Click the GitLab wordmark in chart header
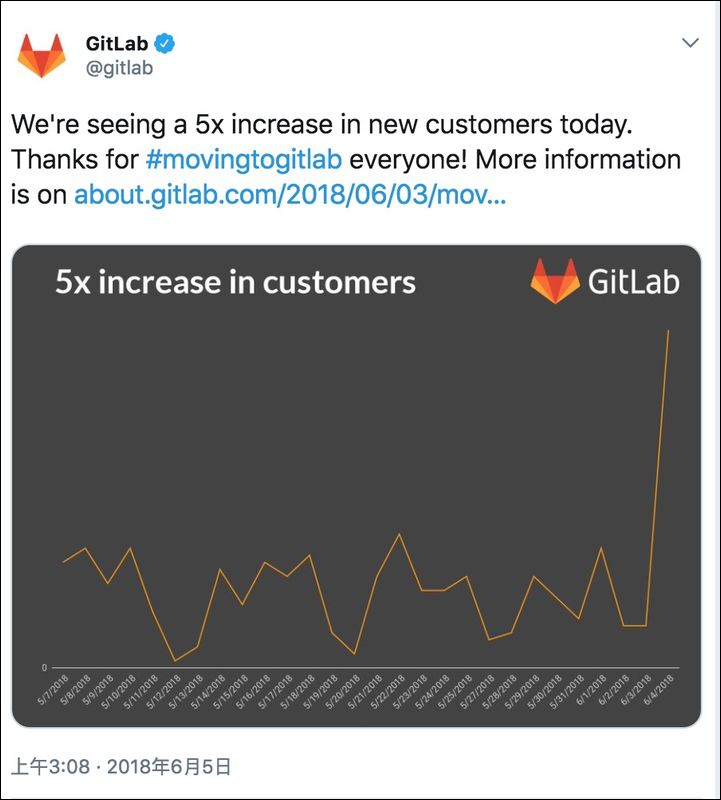 tap(634, 282)
